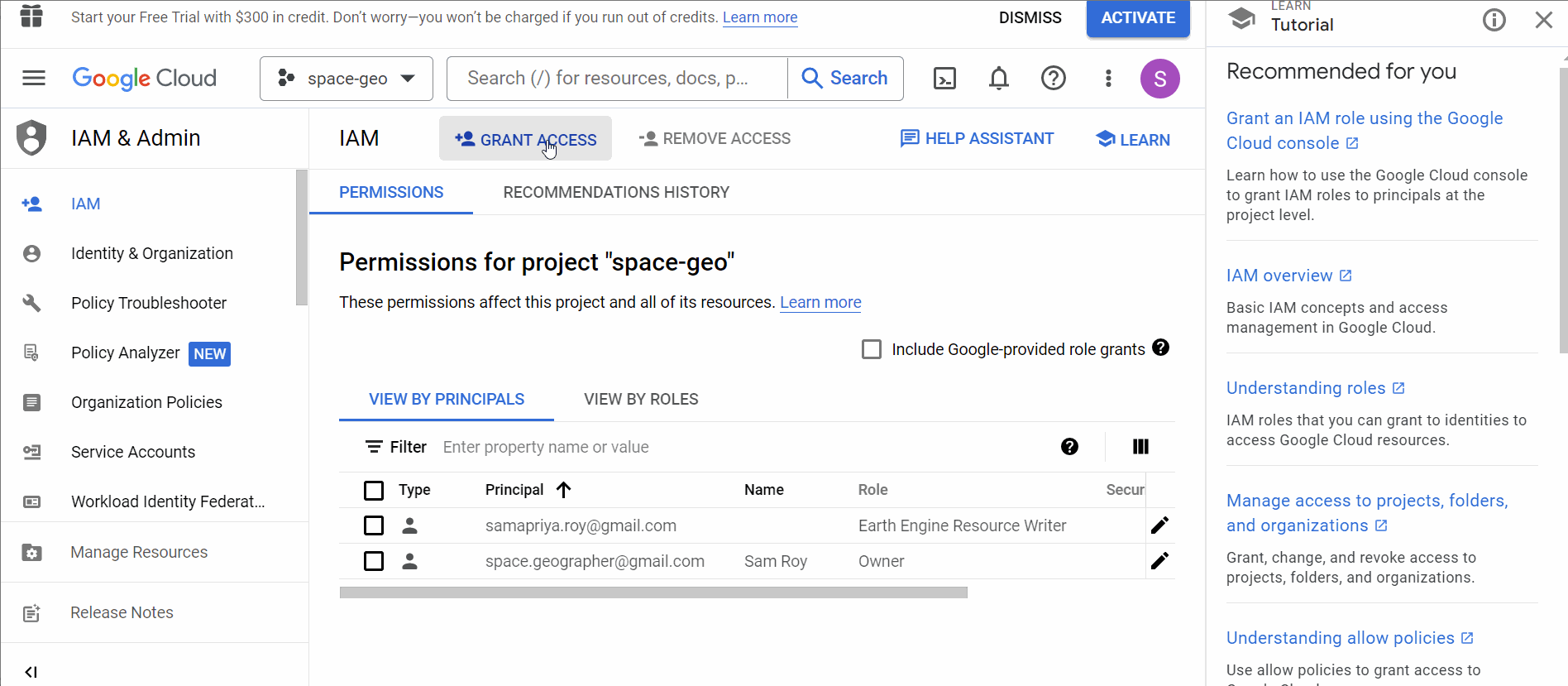Click the Identity & Organization icon
This screenshot has height=686, width=1568.
(x=31, y=253)
